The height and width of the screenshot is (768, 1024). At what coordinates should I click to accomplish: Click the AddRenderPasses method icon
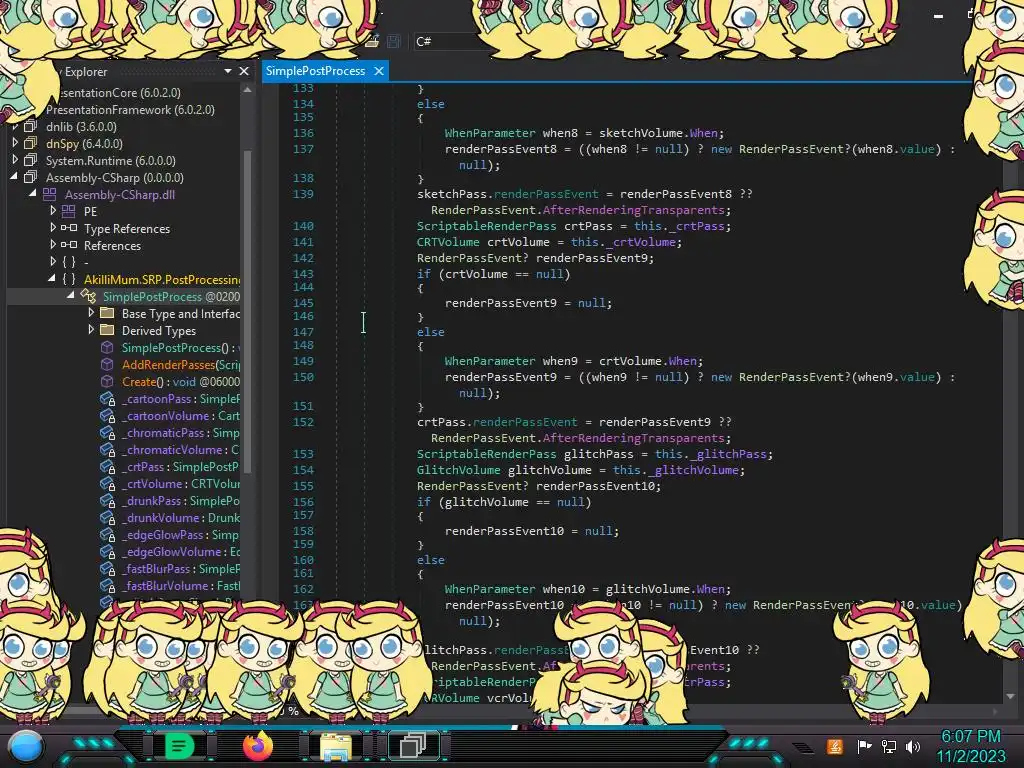coord(107,364)
